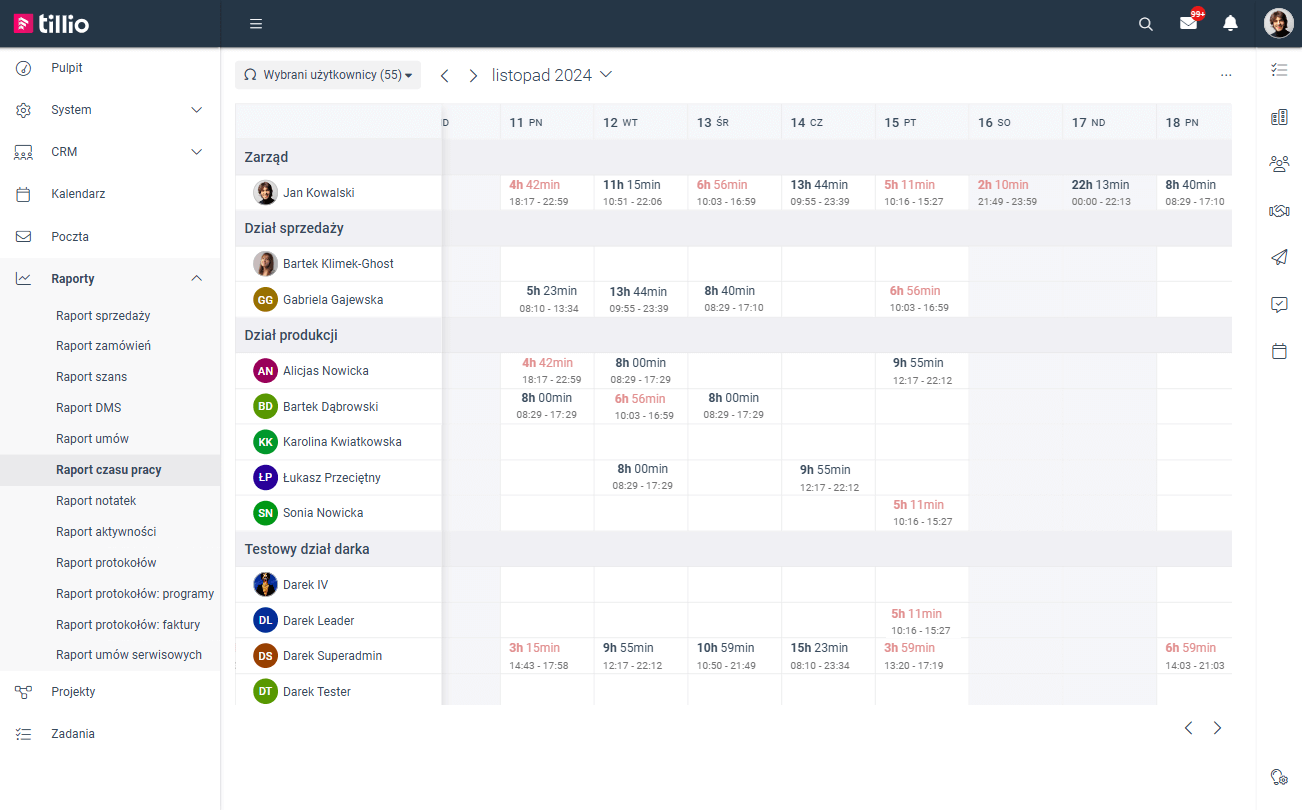The image size is (1302, 810).
Task: Open Raport protokołów: faktury
Action: pyautogui.click(x=128, y=625)
